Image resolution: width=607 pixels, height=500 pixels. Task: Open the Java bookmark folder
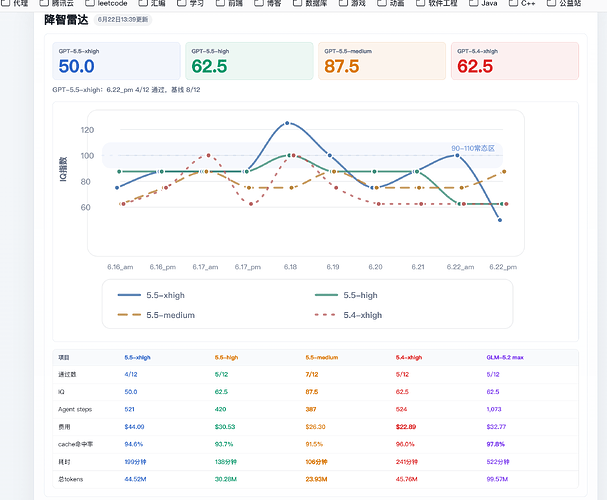483,3
